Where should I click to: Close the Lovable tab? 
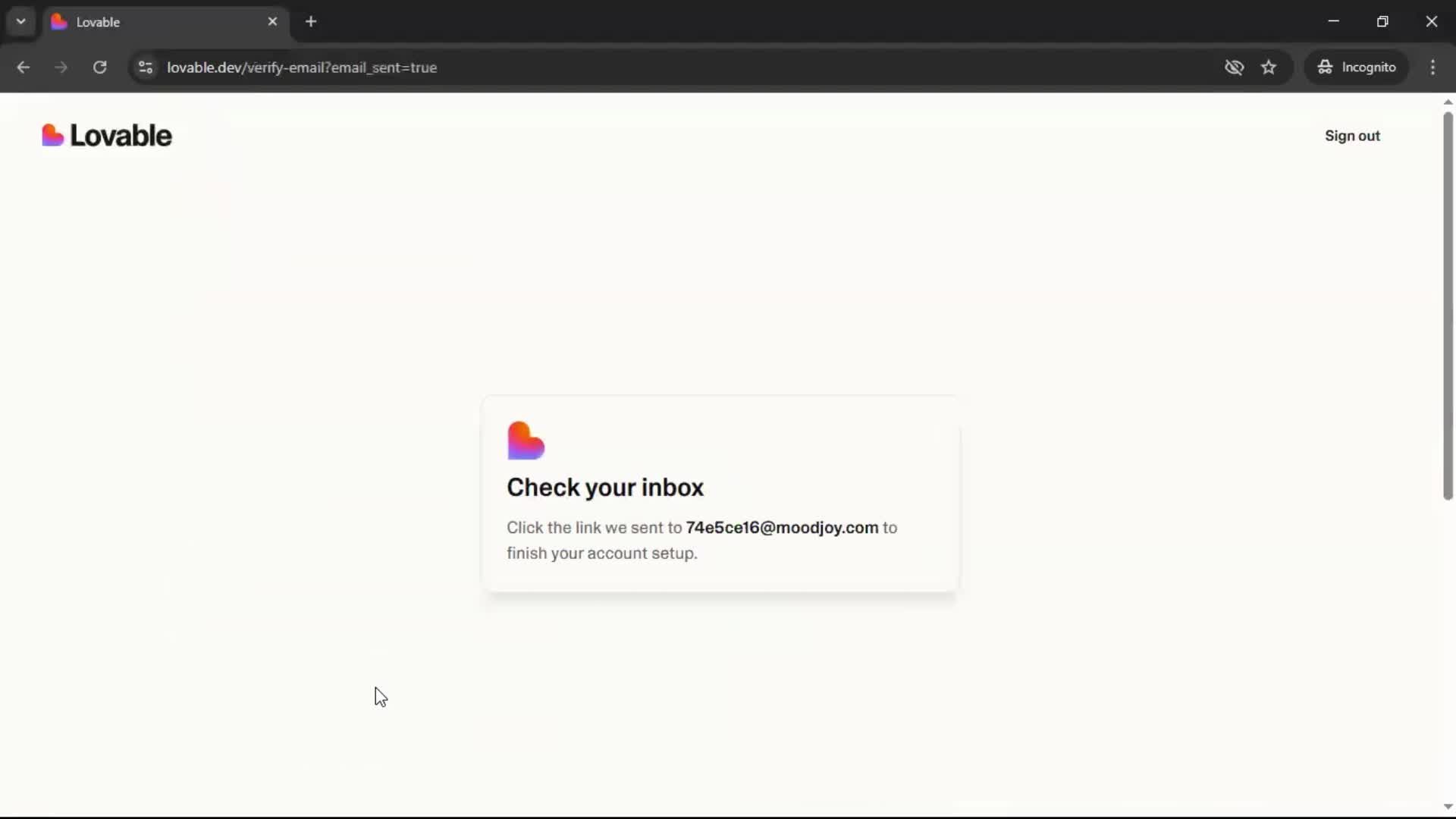tap(272, 22)
